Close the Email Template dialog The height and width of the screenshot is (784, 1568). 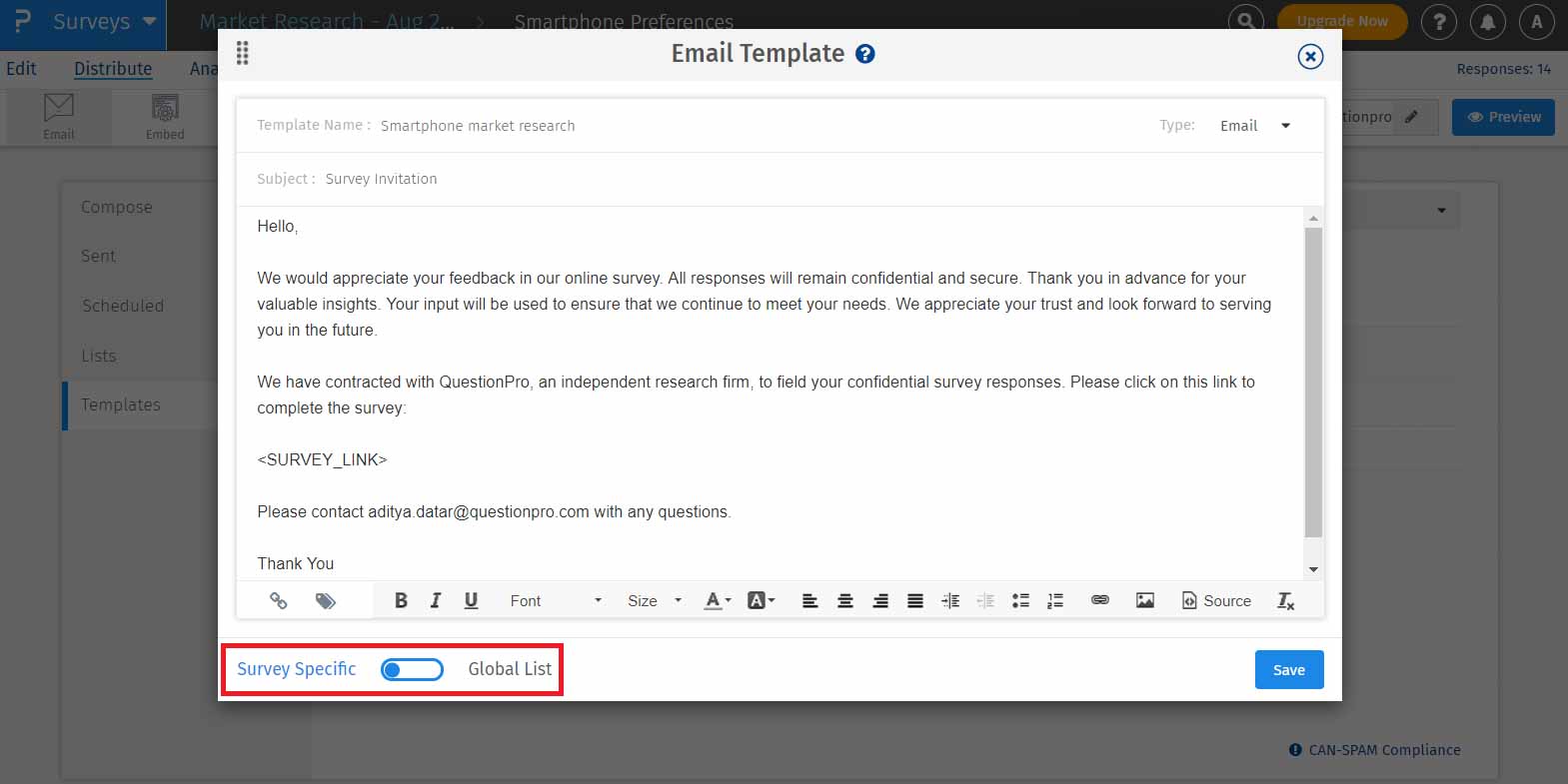(x=1309, y=56)
